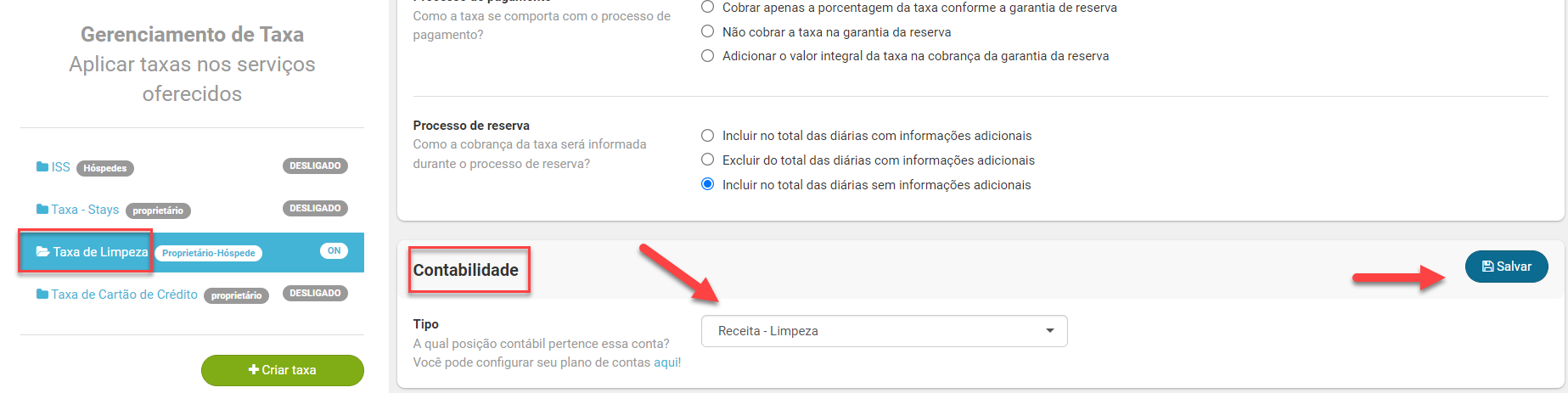Select Incluir no total sem informações adicionais

tap(707, 185)
